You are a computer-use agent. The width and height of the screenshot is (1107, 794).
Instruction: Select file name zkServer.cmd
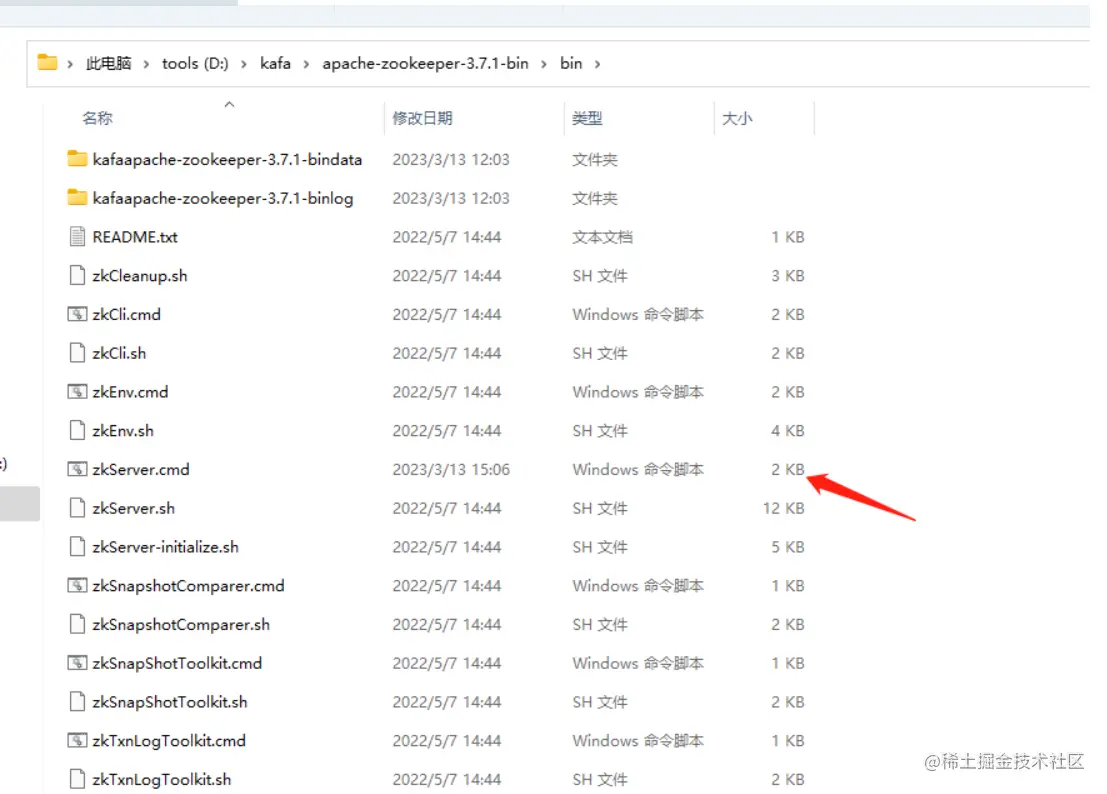tap(141, 469)
